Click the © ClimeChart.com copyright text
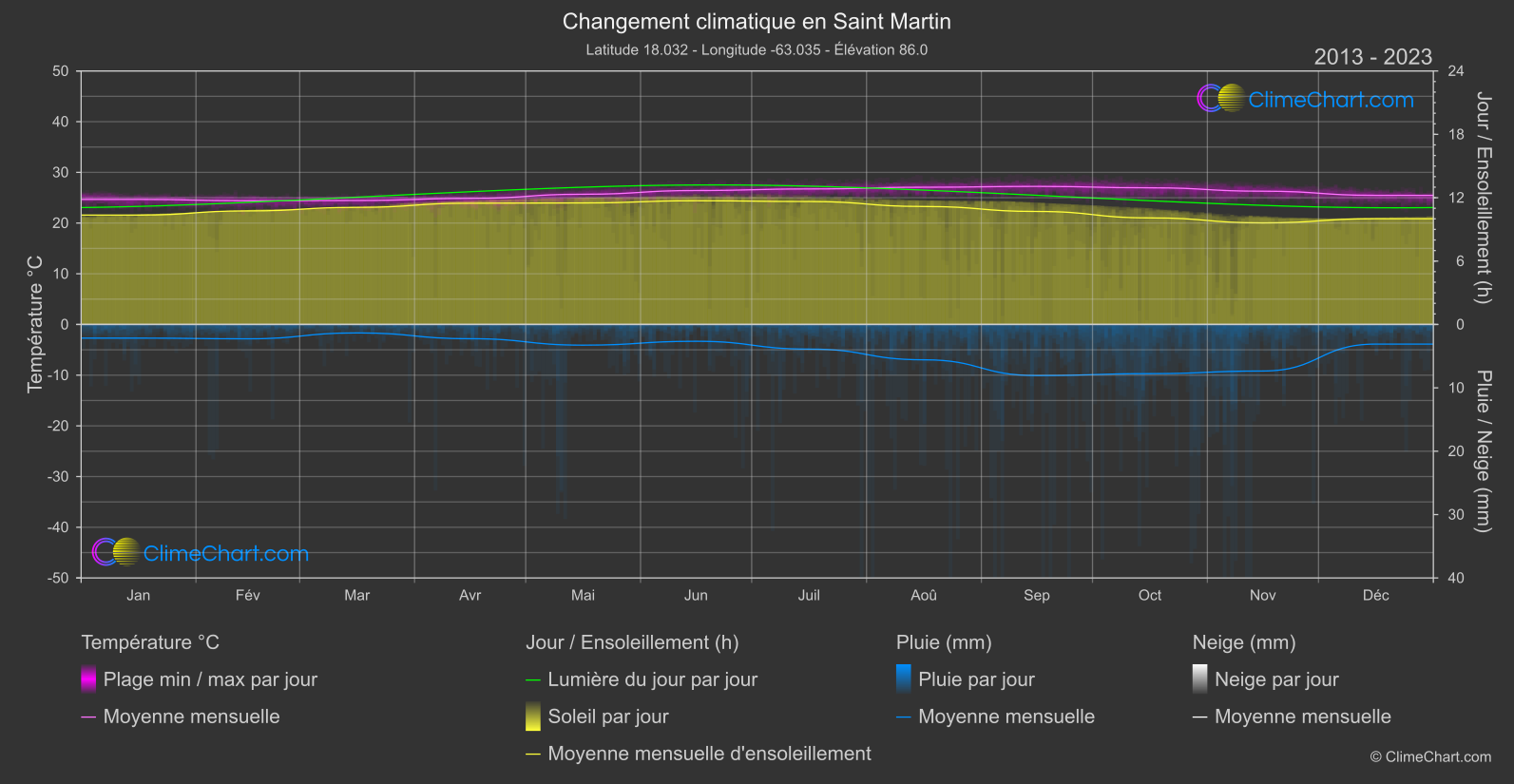1514x784 pixels. tap(1430, 756)
